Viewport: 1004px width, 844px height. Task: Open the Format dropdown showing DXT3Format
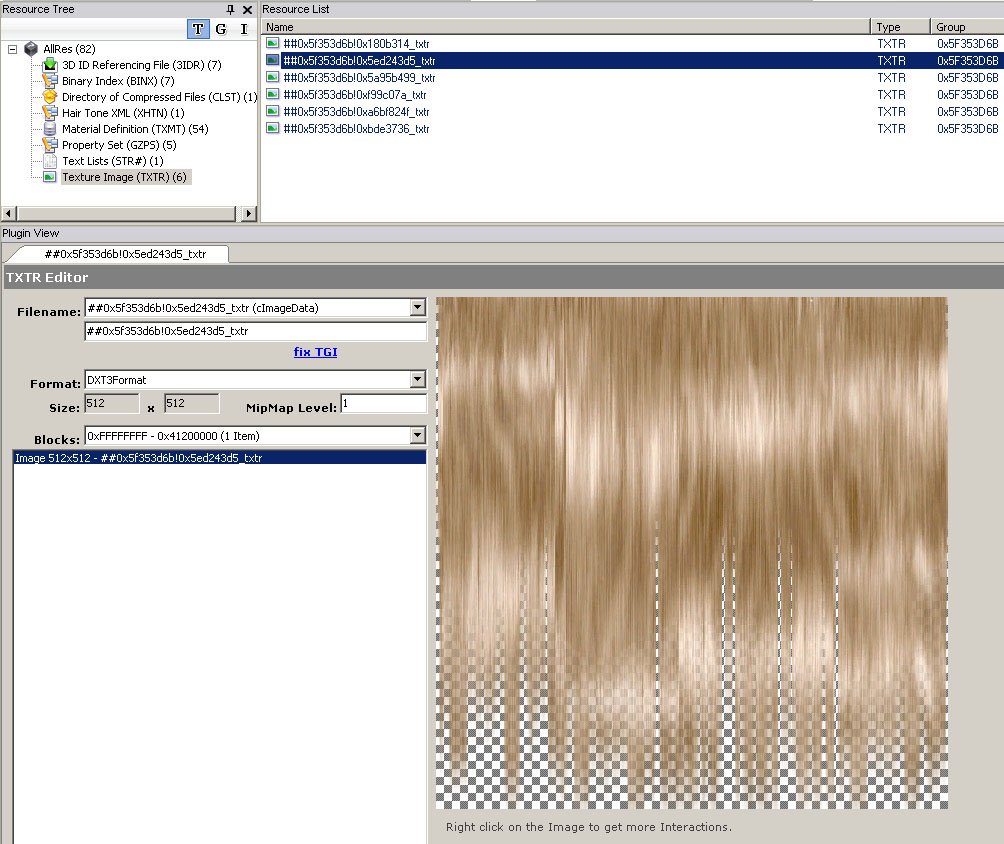click(418, 380)
